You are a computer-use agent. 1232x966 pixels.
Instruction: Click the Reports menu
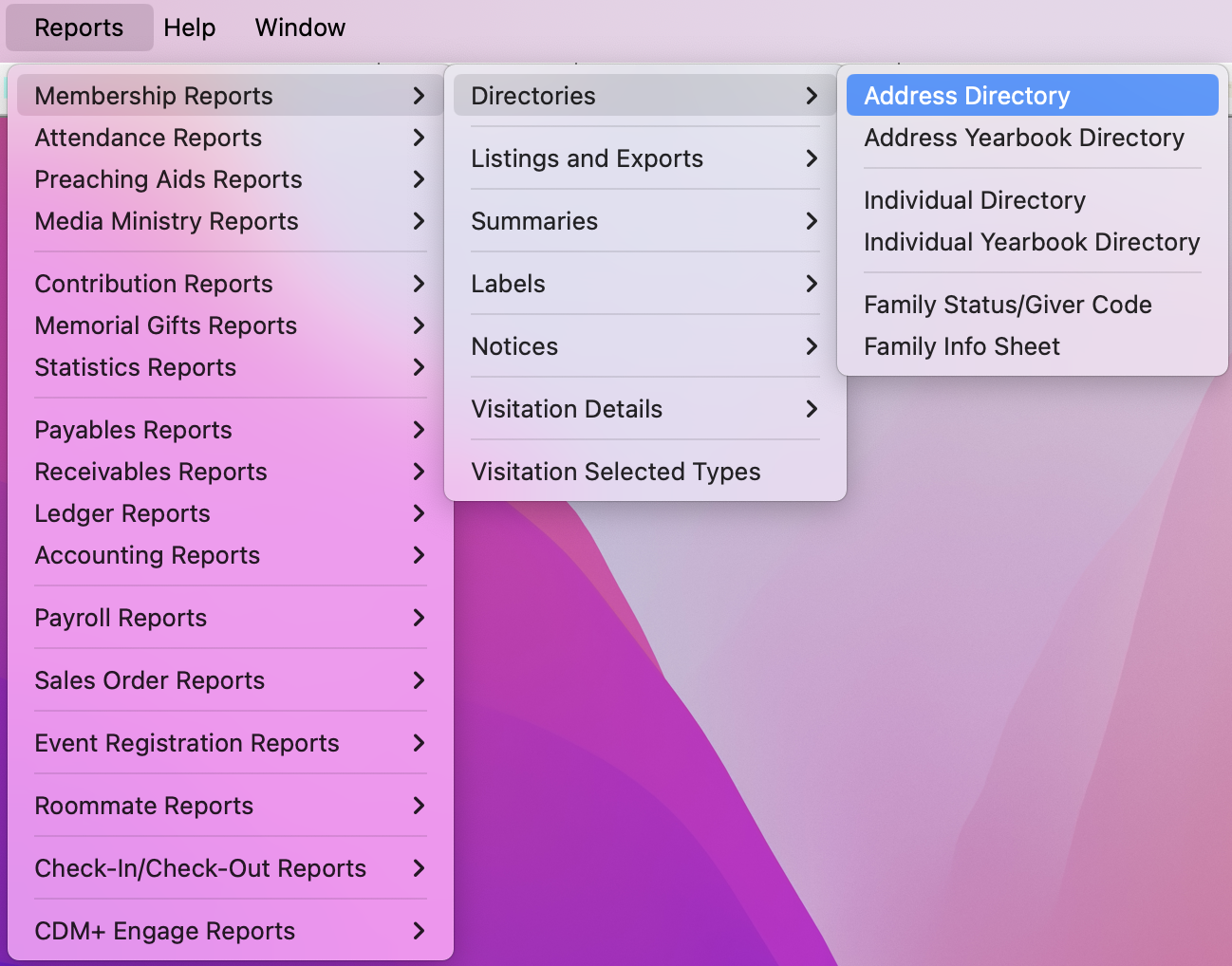coord(79,28)
